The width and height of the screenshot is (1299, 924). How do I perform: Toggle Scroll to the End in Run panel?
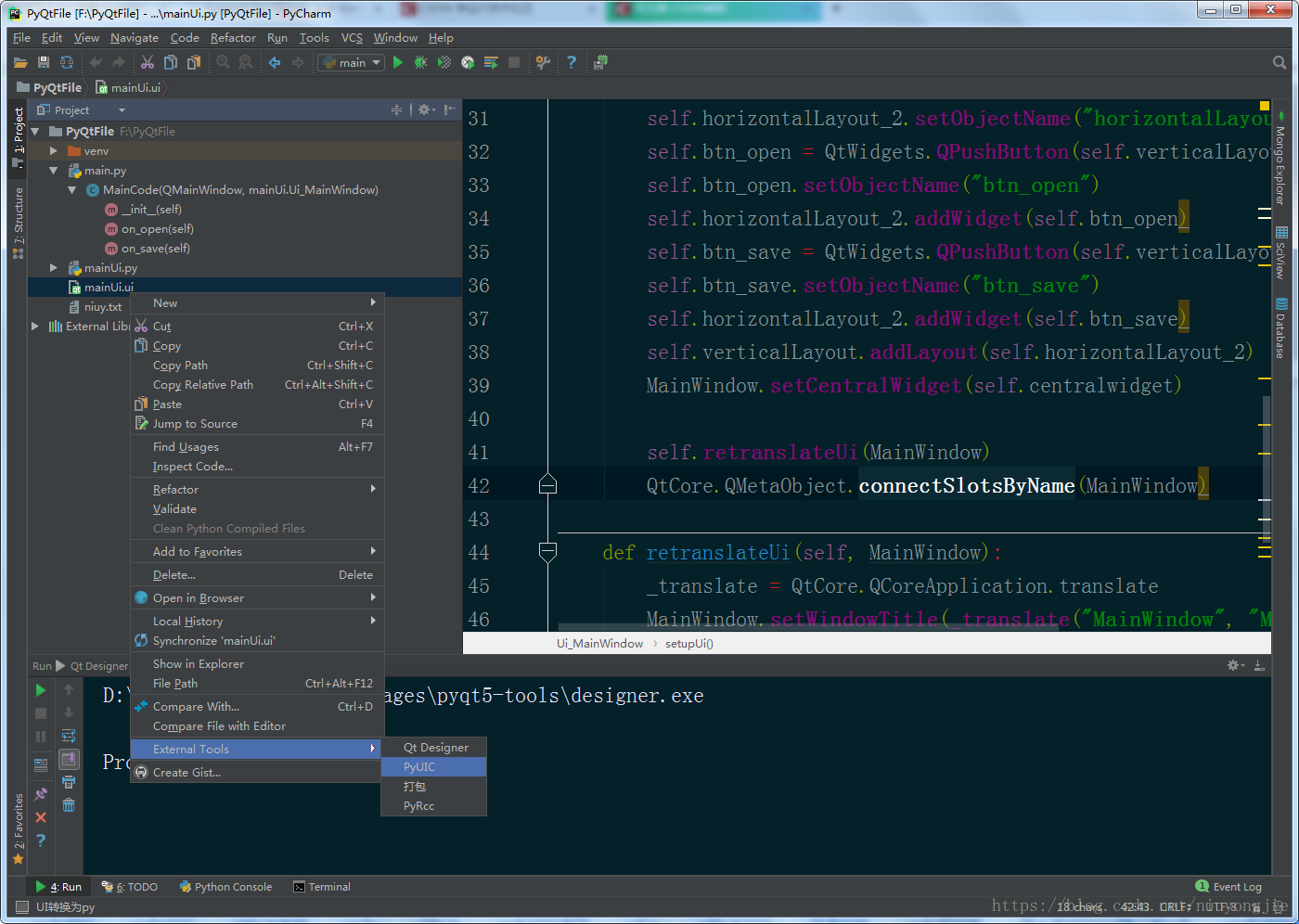69,759
